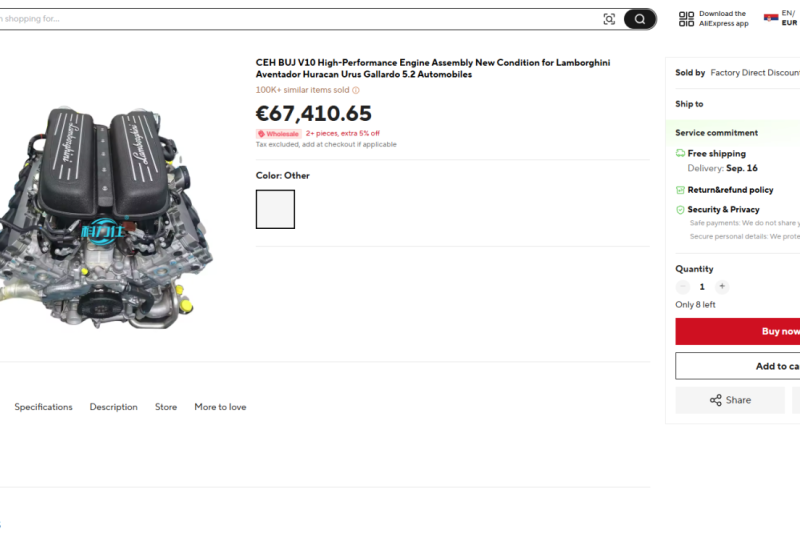Click Security & Privacy shield icon

pyautogui.click(x=680, y=210)
